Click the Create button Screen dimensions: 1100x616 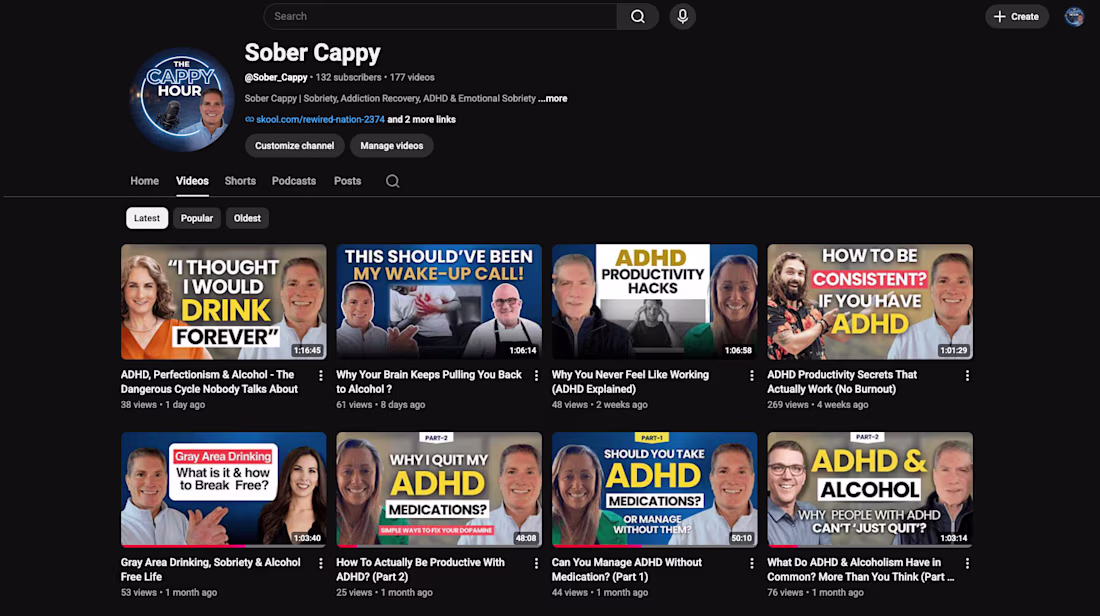(x=1016, y=16)
